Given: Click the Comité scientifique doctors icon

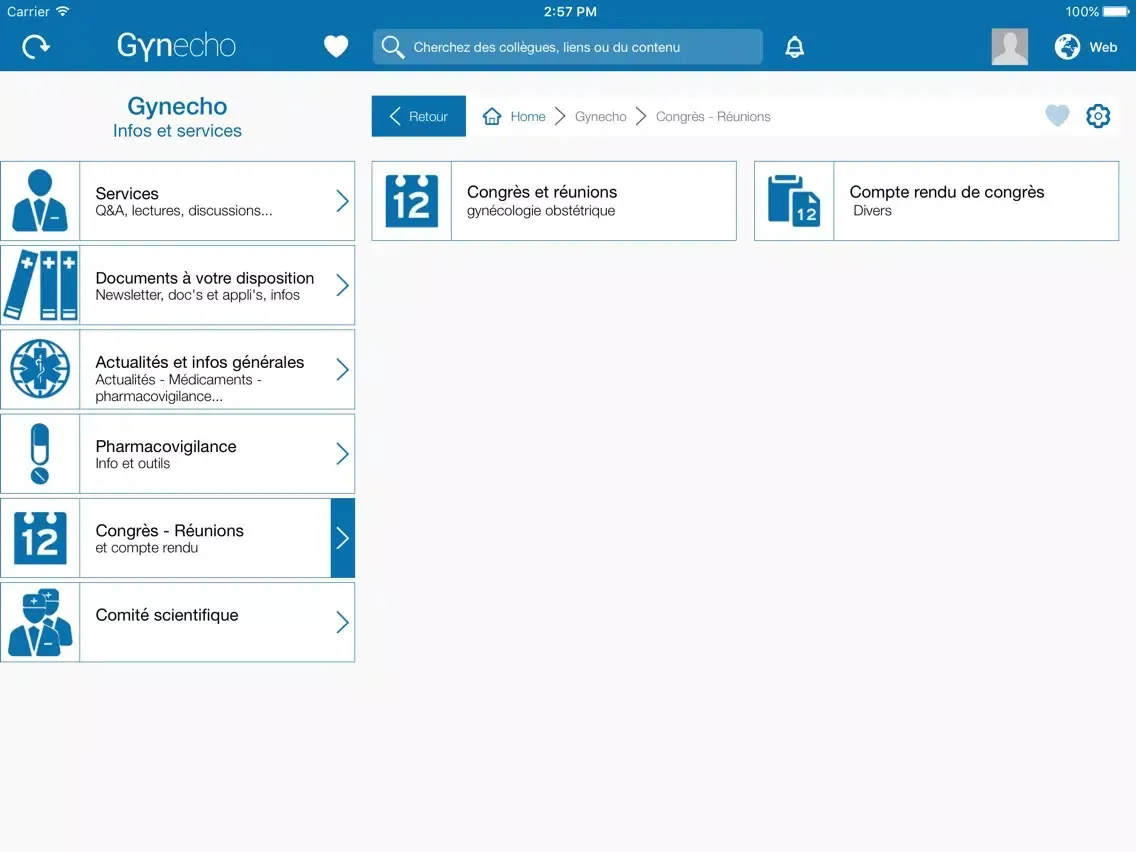Looking at the screenshot, I should point(40,622).
